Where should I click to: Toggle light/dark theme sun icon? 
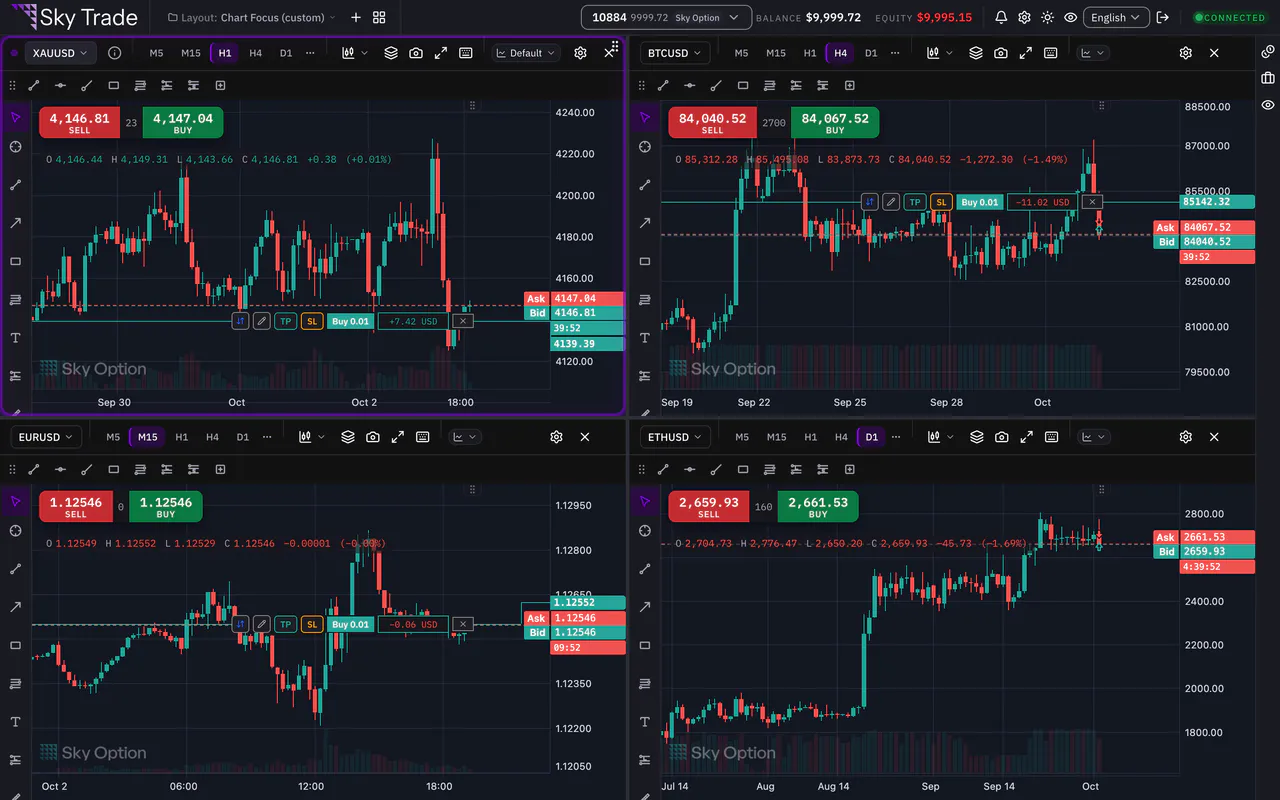tap(1047, 17)
